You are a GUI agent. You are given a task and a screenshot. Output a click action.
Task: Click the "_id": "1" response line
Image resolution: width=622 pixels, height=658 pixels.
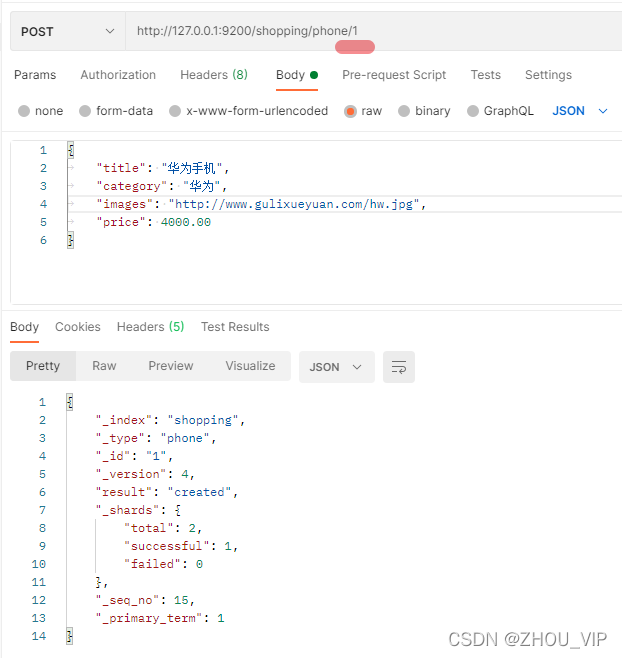click(134, 456)
